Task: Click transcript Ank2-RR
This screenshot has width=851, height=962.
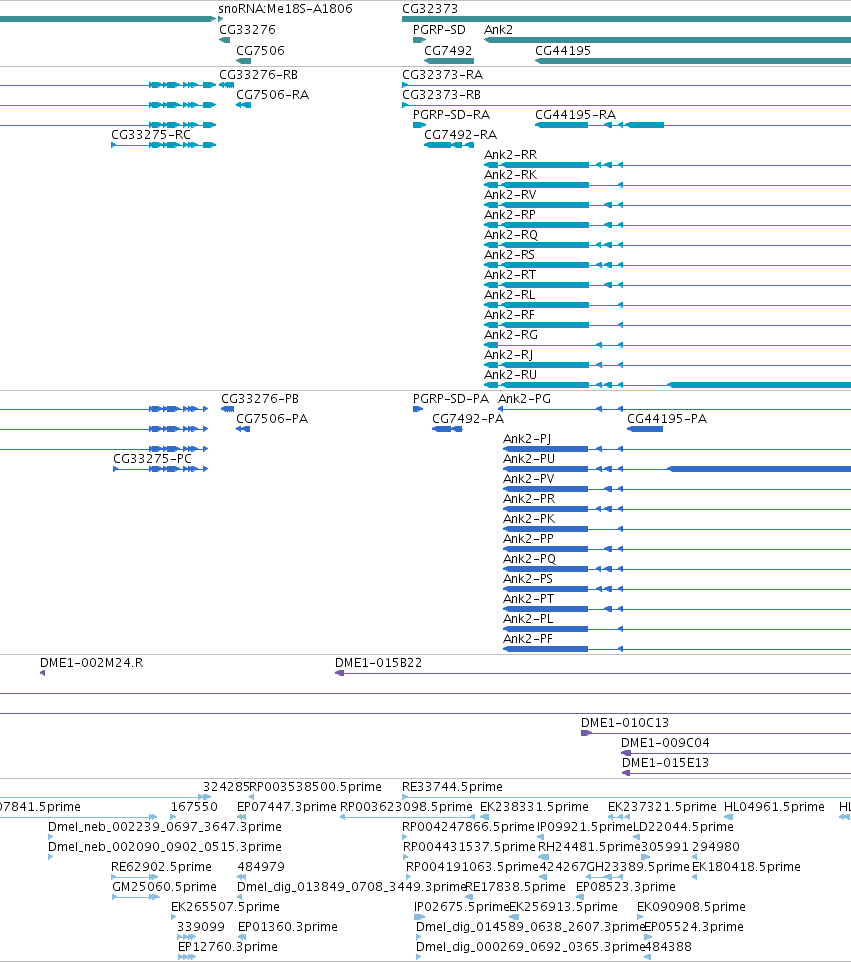Action: coord(510,155)
